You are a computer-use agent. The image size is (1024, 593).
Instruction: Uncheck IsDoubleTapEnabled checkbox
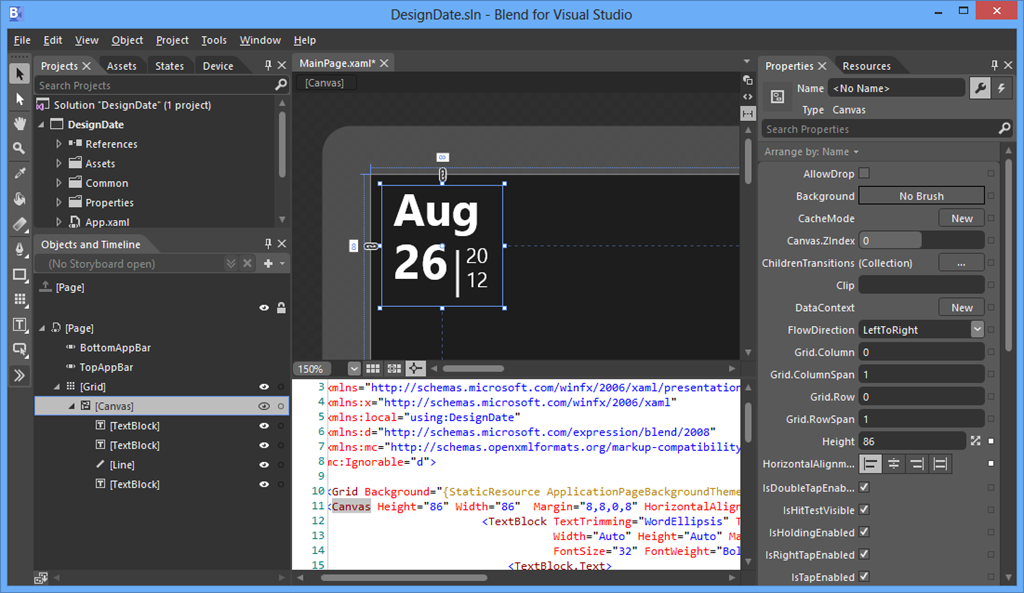[864, 487]
